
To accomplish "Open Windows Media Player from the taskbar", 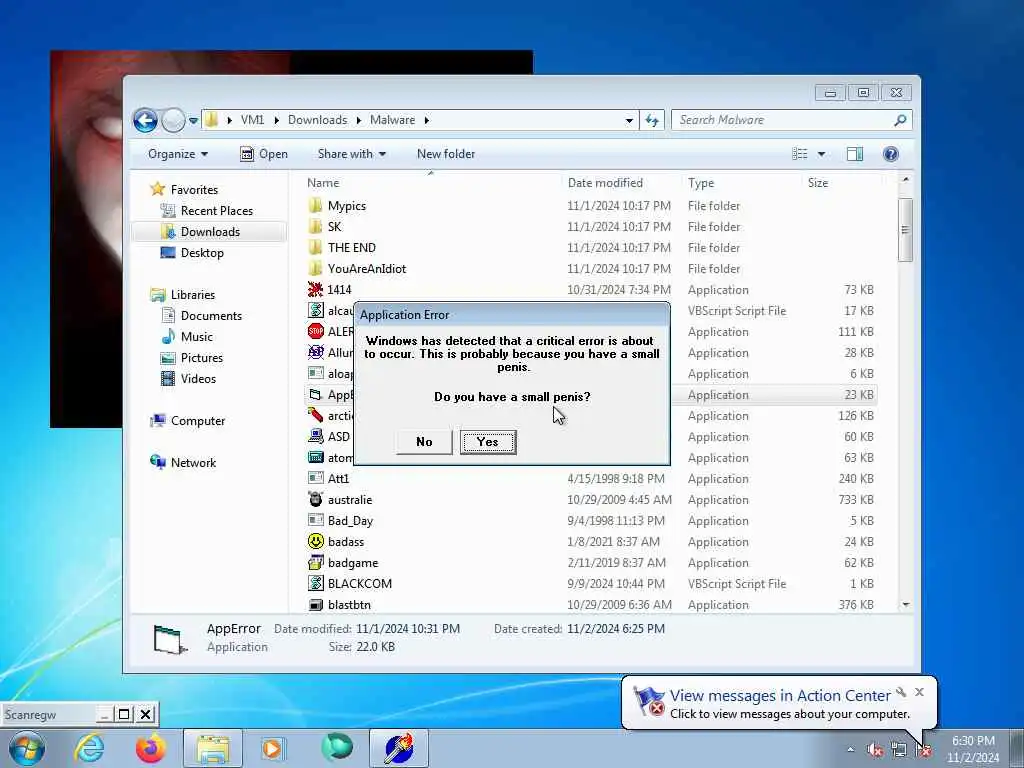I will (272, 748).
